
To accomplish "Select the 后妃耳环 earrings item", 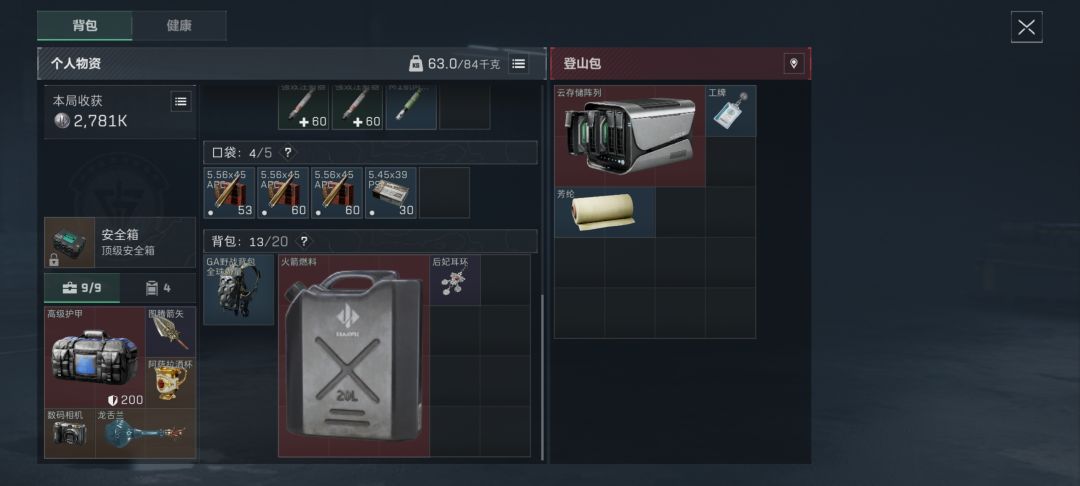I will 455,280.
